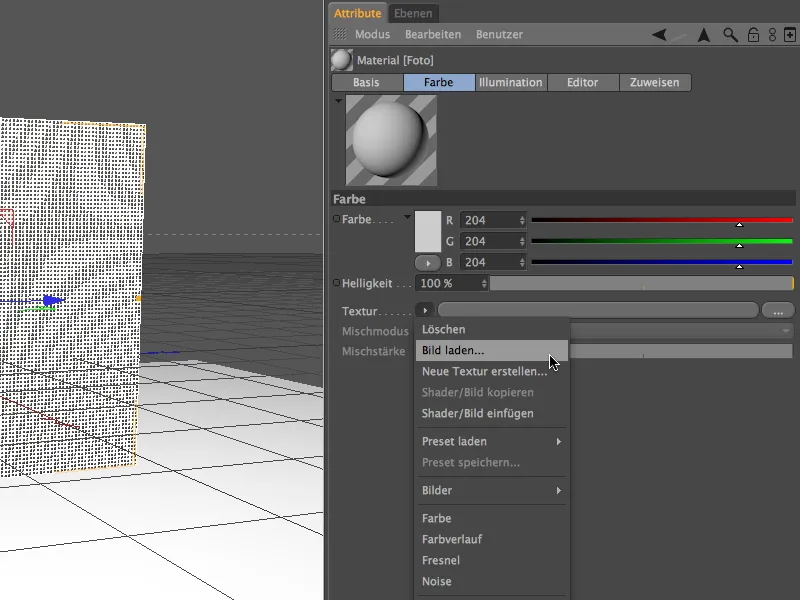The width and height of the screenshot is (800, 600).
Task: Click the keyframe circle beside Helligkeit
Action: click(337, 283)
